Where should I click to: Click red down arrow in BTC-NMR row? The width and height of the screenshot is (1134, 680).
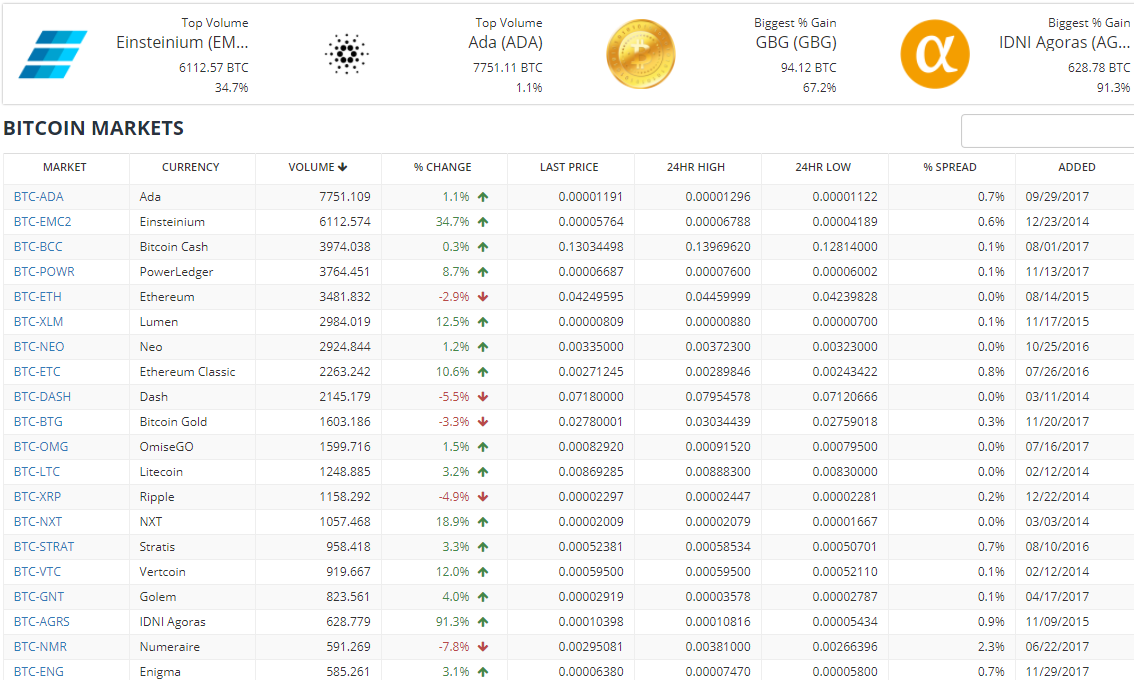click(483, 647)
